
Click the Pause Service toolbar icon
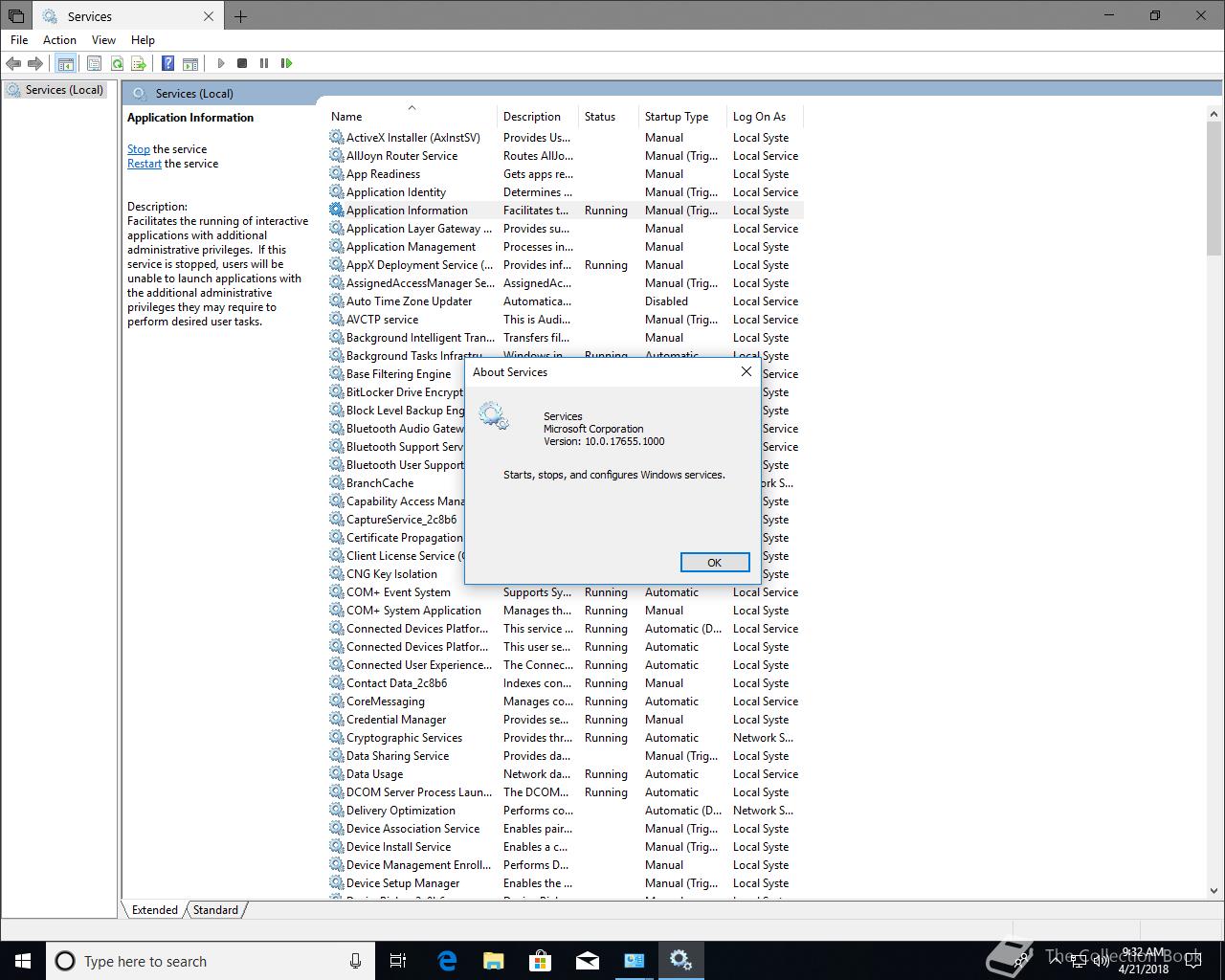click(264, 63)
